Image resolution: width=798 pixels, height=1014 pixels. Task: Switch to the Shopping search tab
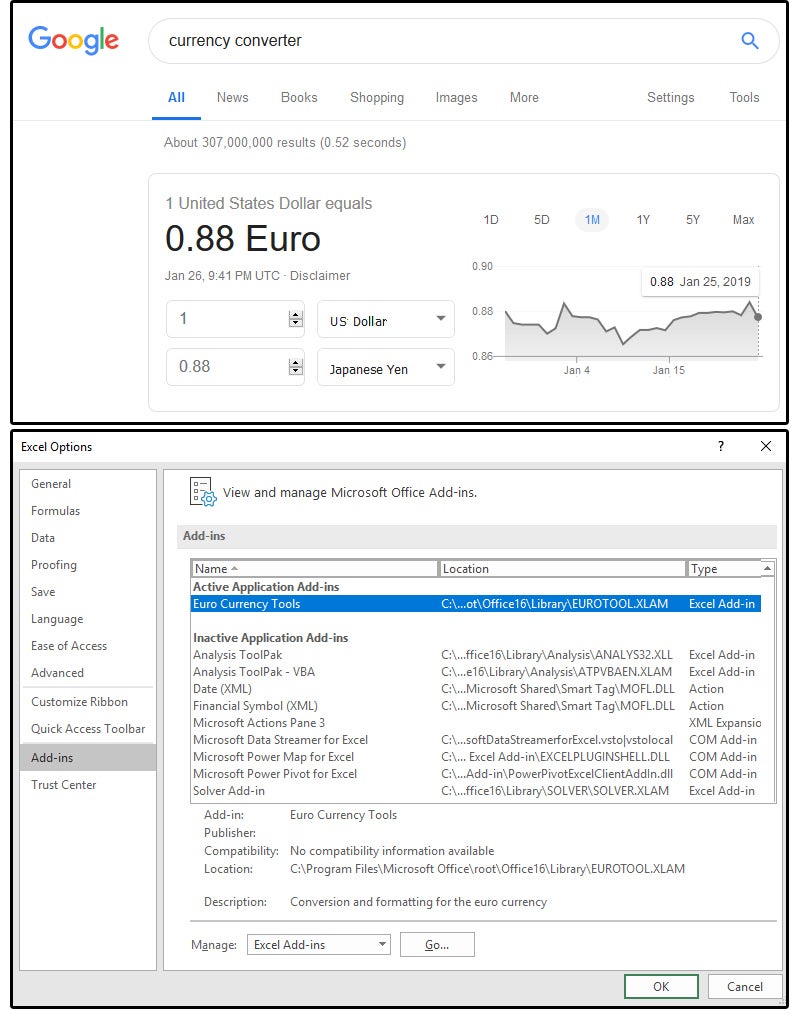(377, 98)
